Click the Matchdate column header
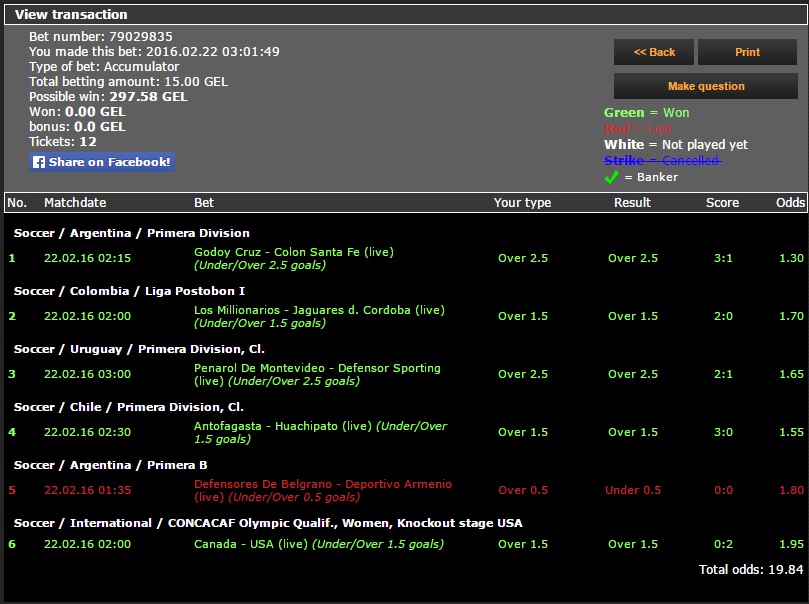Image resolution: width=809 pixels, height=604 pixels. pyautogui.click(x=75, y=202)
